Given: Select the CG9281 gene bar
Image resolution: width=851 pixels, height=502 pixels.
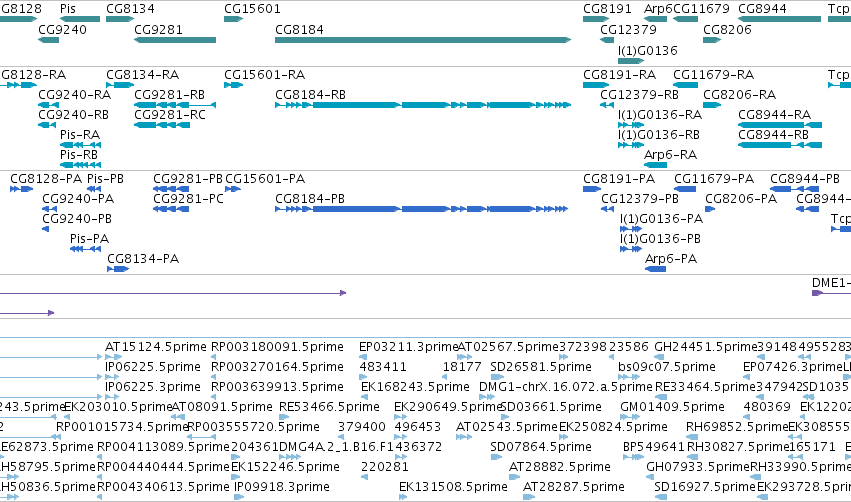Looking at the screenshot, I should pyautogui.click(x=175, y=40).
